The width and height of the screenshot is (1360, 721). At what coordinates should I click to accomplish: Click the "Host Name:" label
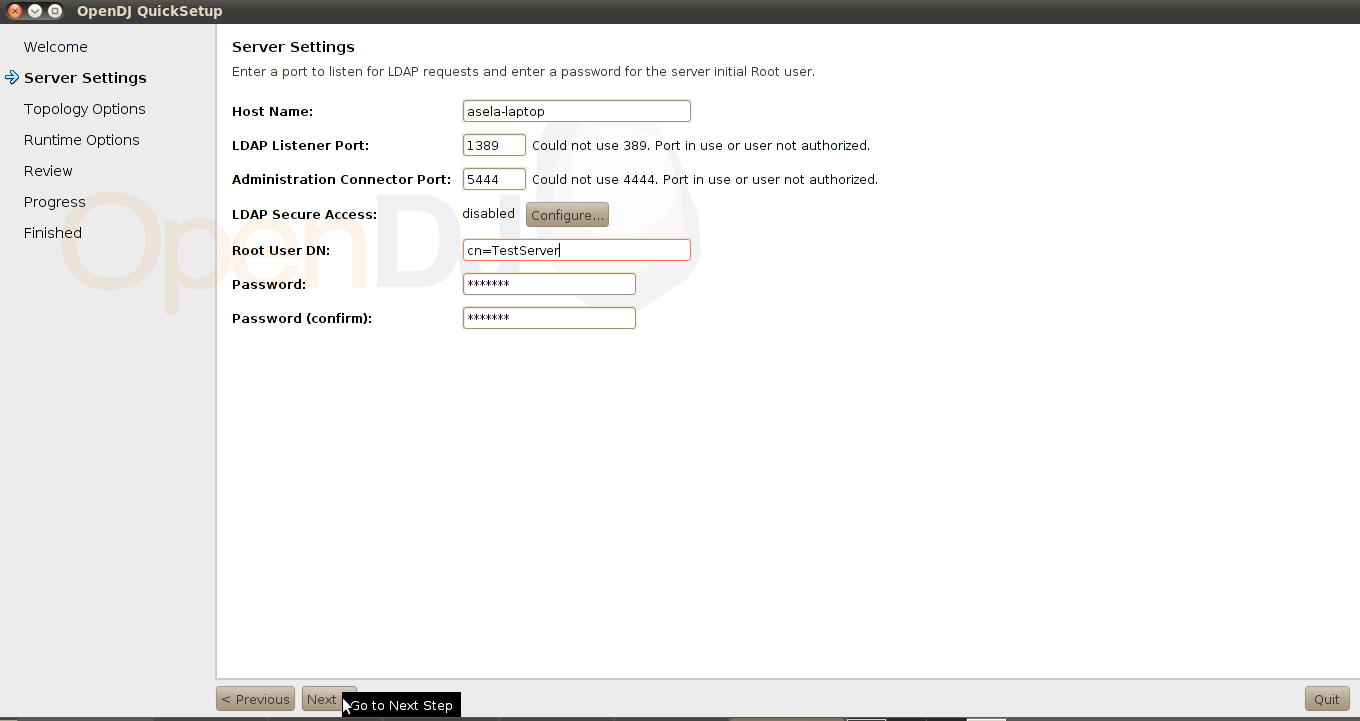click(272, 112)
